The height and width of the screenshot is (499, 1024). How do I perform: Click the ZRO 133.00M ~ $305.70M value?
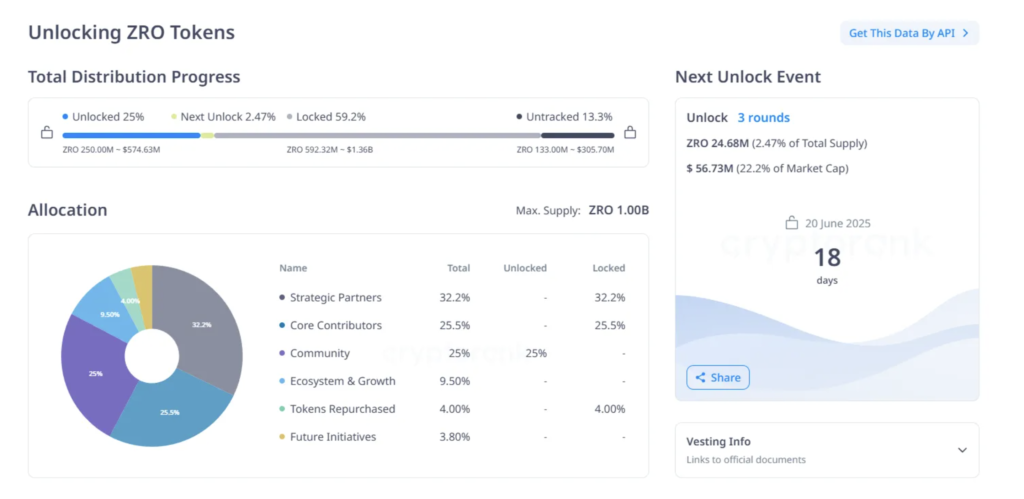click(566, 150)
